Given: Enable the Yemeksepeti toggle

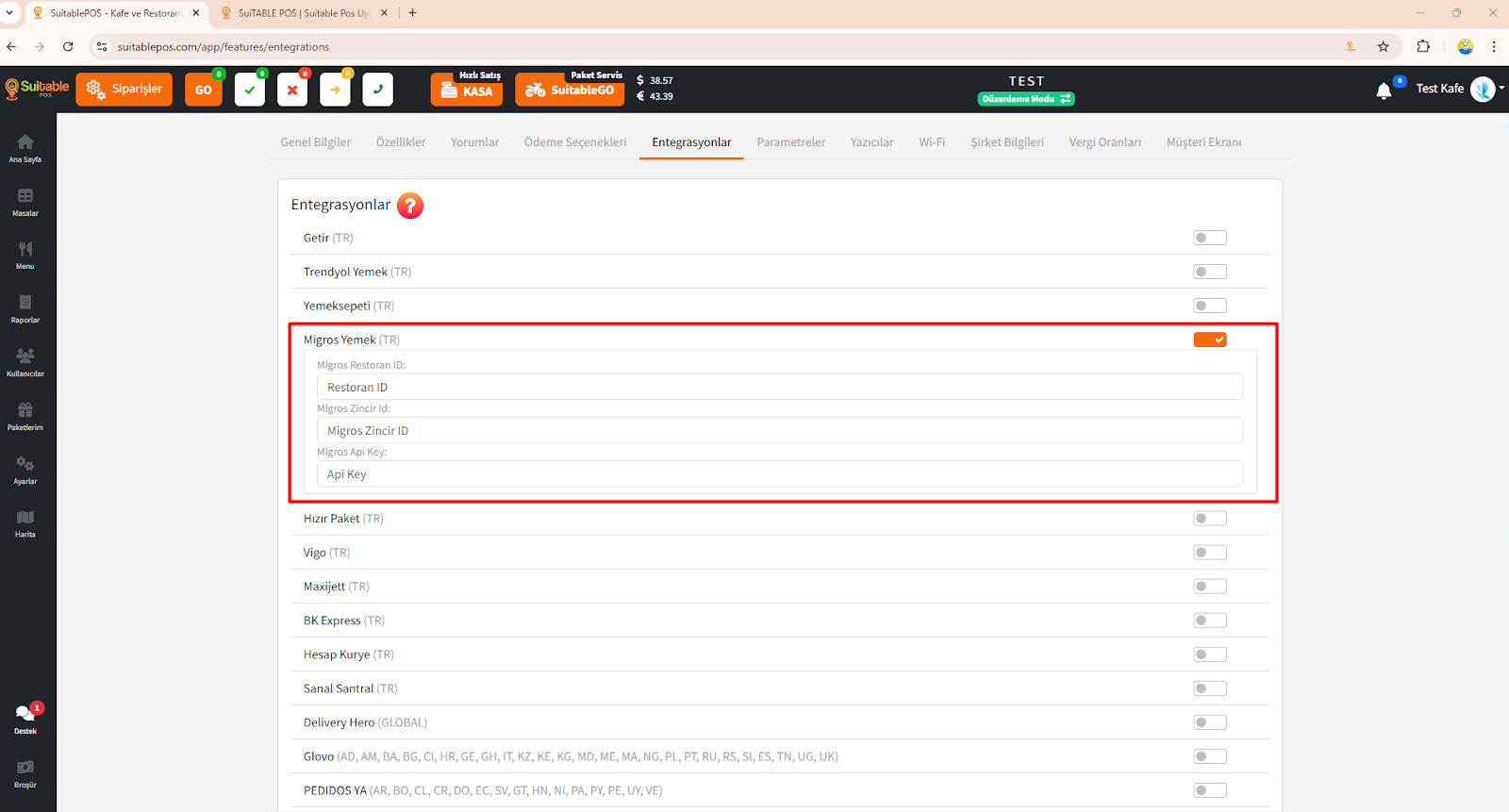Looking at the screenshot, I should [x=1210, y=306].
